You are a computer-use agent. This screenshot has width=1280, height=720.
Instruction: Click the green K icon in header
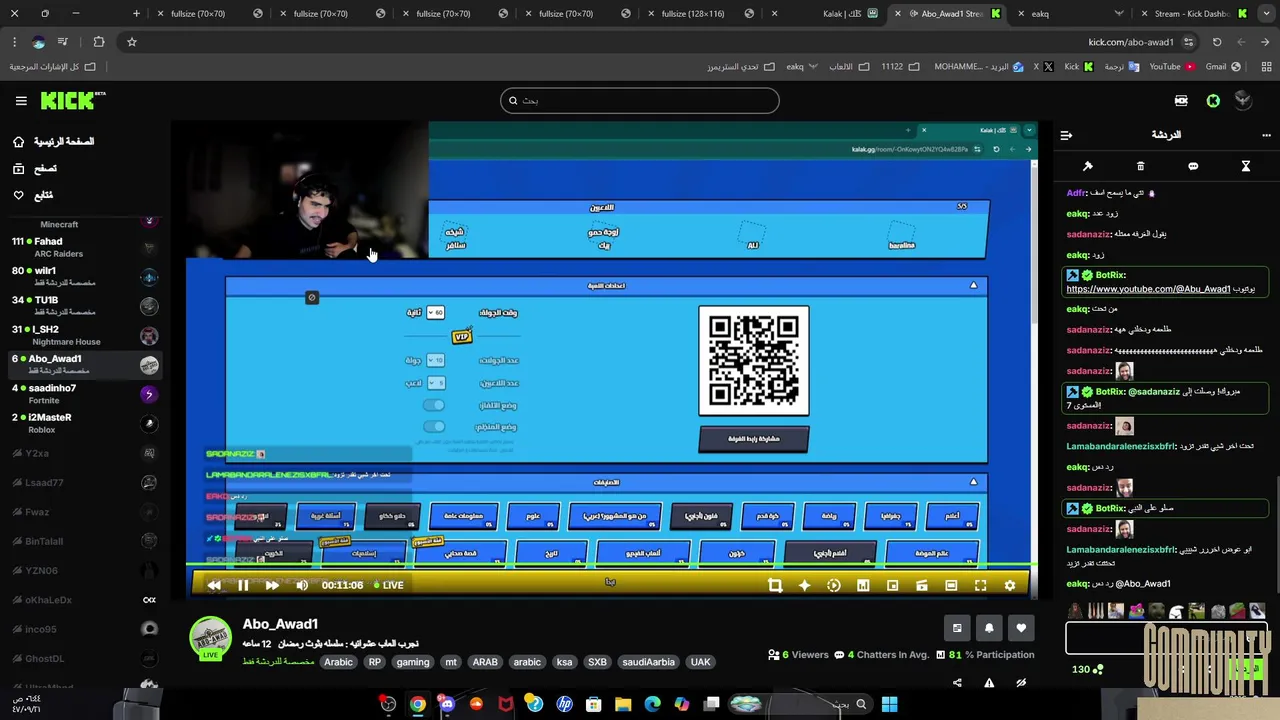pyautogui.click(x=1213, y=100)
